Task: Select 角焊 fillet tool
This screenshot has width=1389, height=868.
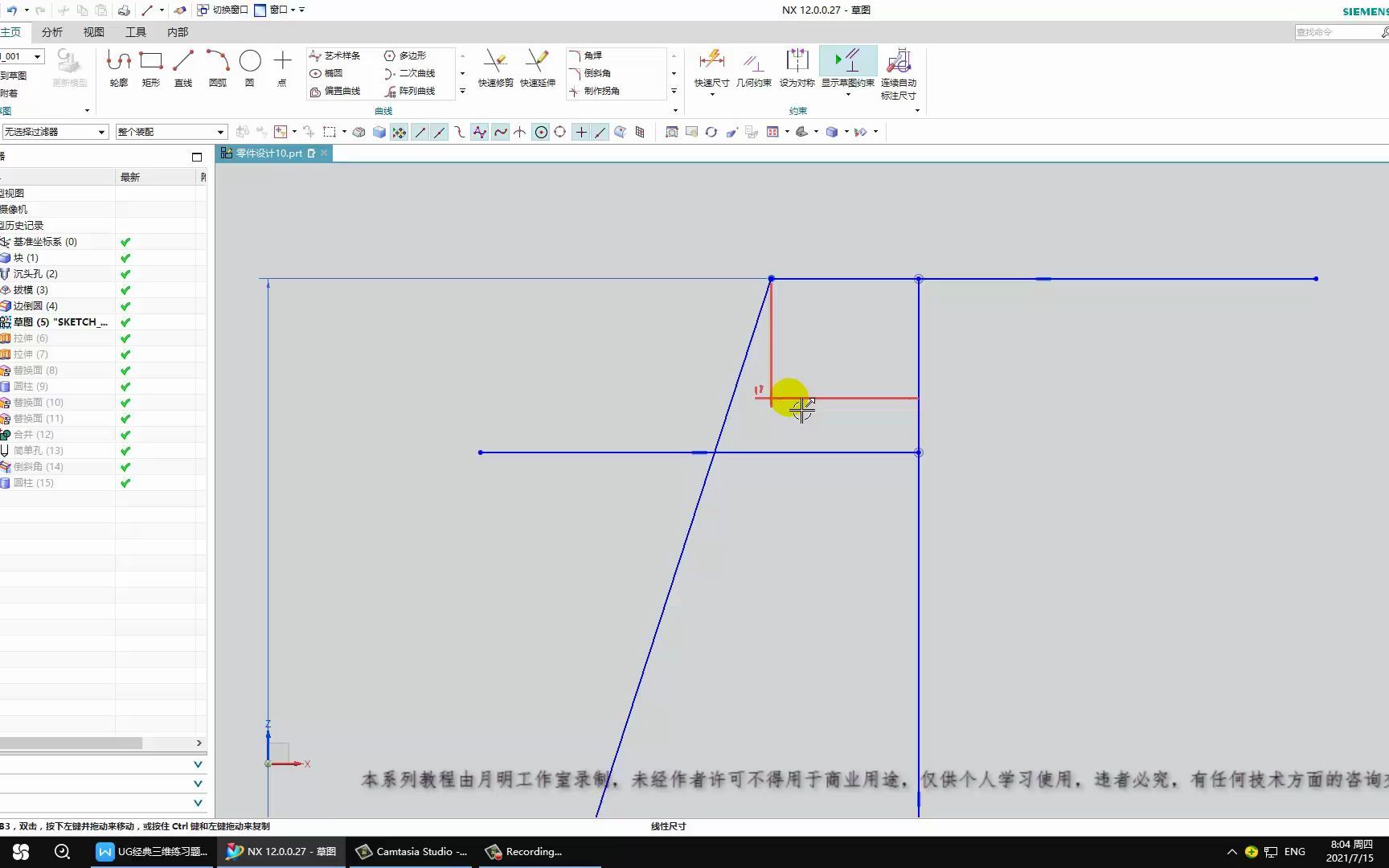Action: 586,55
